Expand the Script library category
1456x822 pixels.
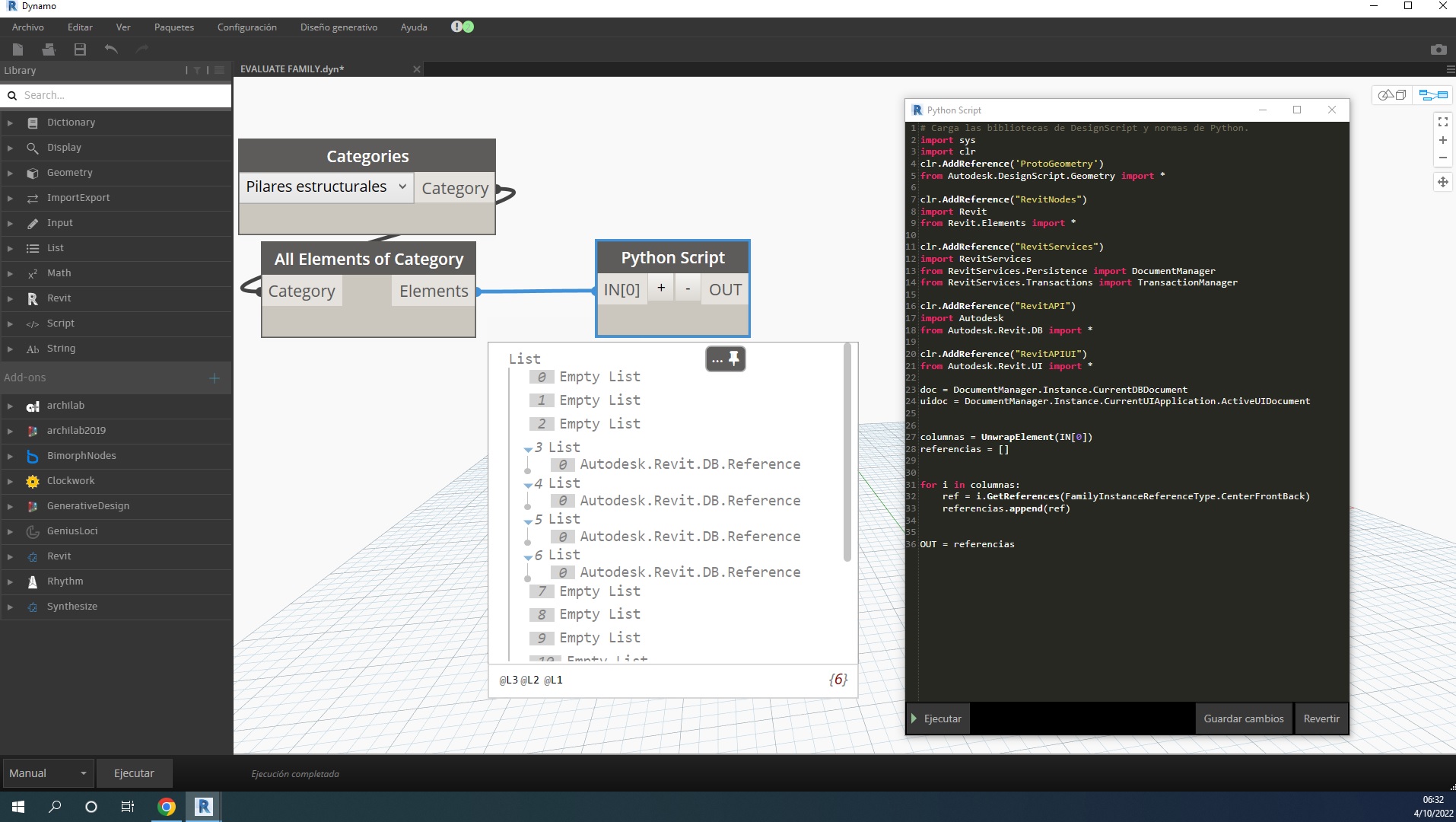click(x=10, y=323)
